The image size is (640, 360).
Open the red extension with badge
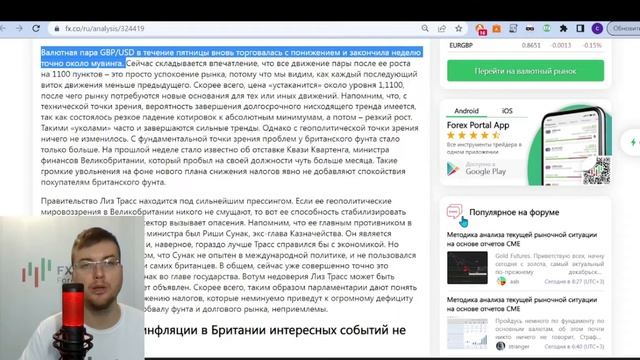click(480, 29)
